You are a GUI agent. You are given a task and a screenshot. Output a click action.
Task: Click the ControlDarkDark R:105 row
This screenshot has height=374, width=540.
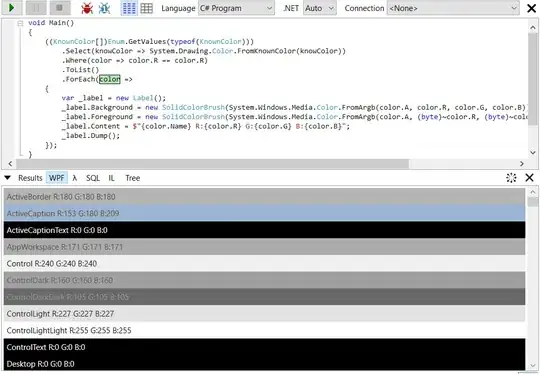[x=264, y=297]
